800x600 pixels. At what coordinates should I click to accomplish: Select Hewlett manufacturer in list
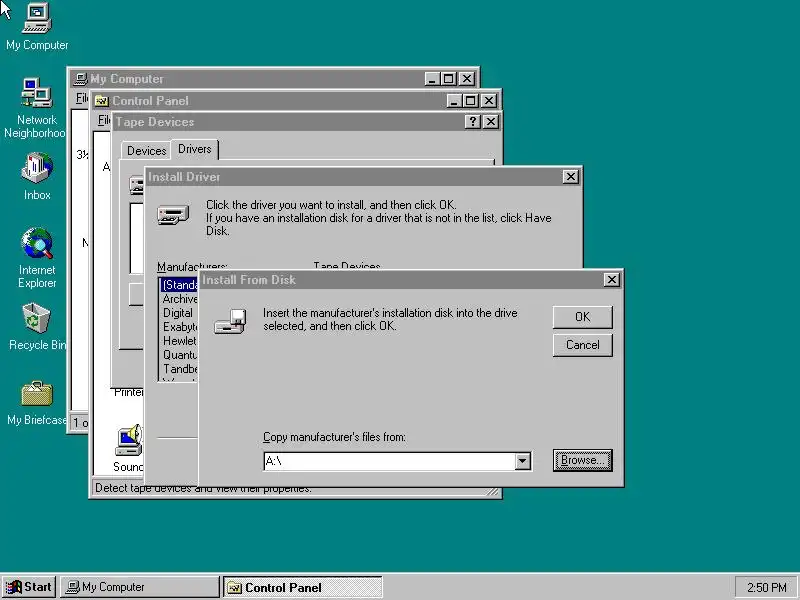click(179, 341)
